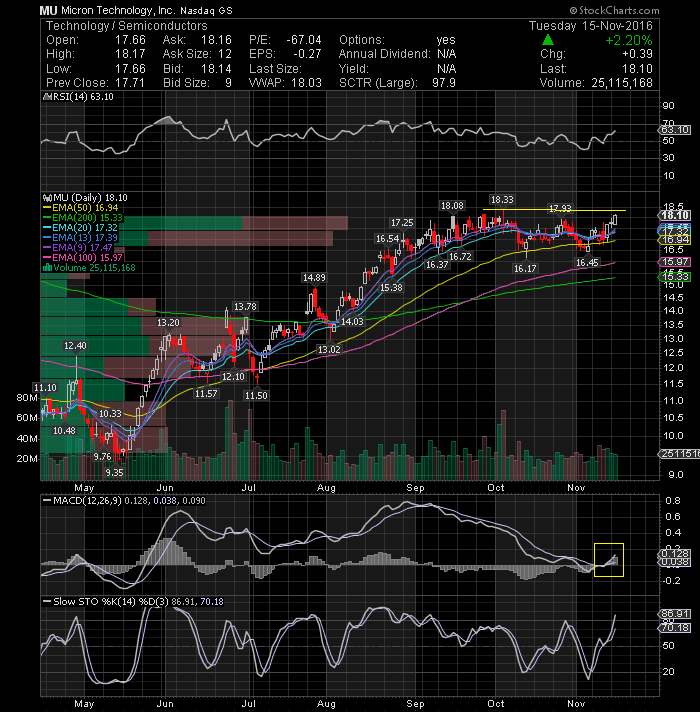
Task: Click the Tuesday 15-Nov-2016 date
Action: 590,25
